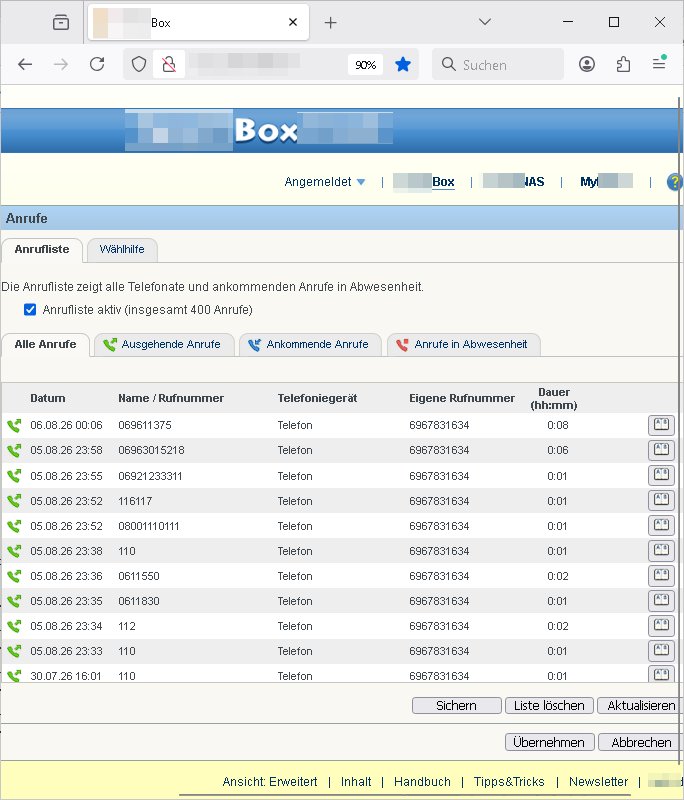Screen dimensions: 684x800
Task: Open the Newsletter footer link
Action: 598,782
